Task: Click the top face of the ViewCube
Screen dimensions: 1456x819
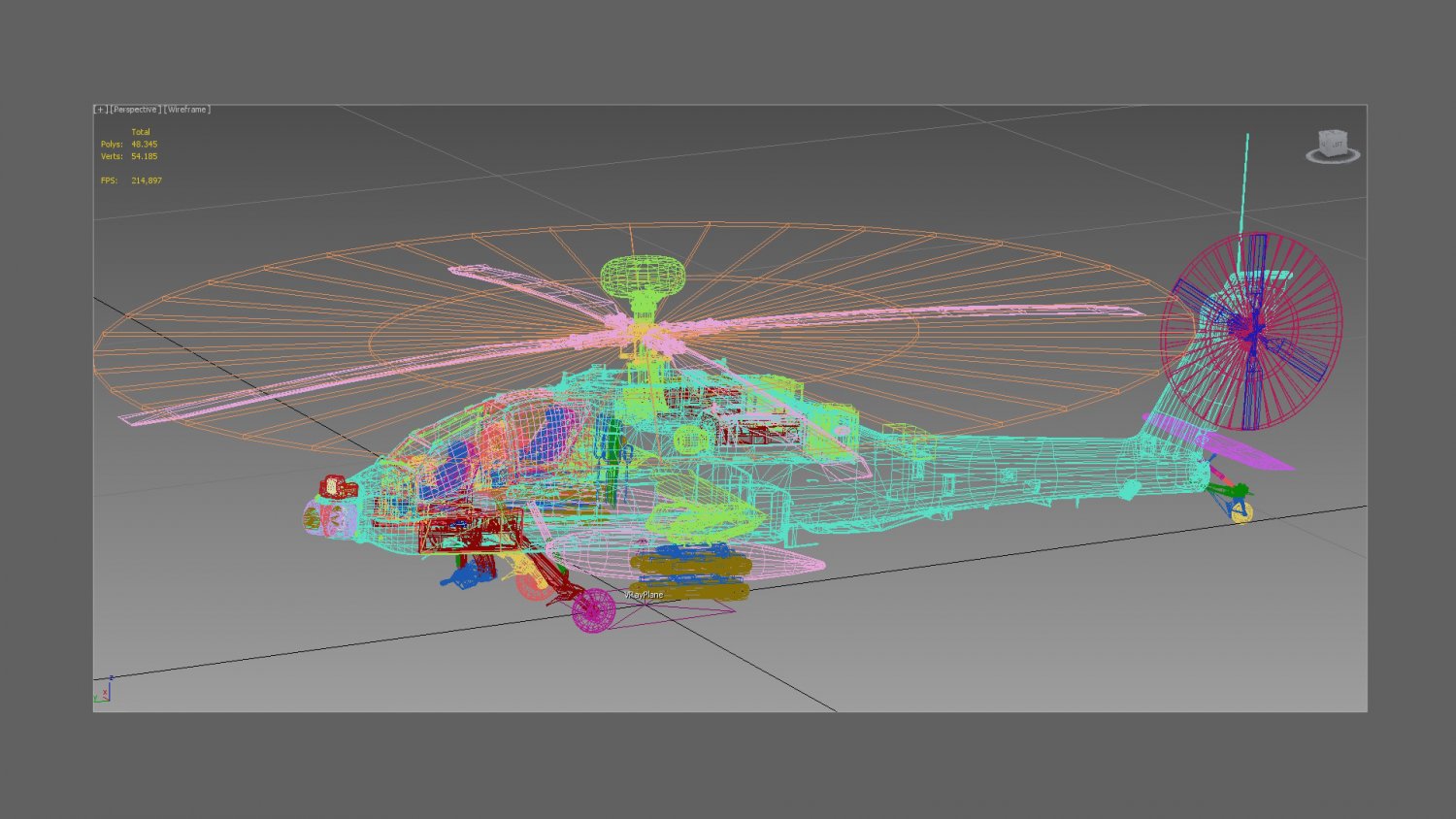Action: [1333, 133]
